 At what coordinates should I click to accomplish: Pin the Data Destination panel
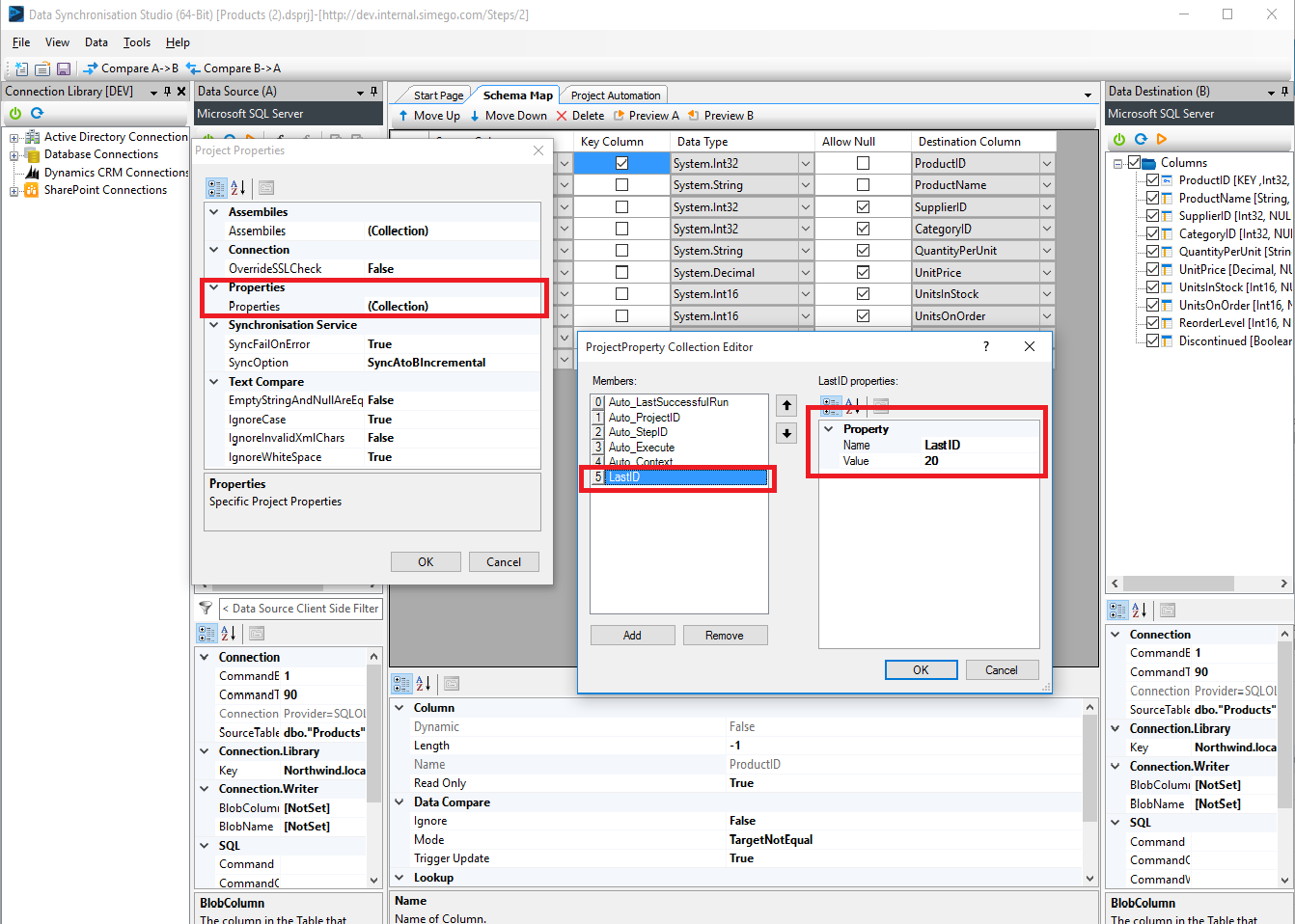[x=1284, y=92]
